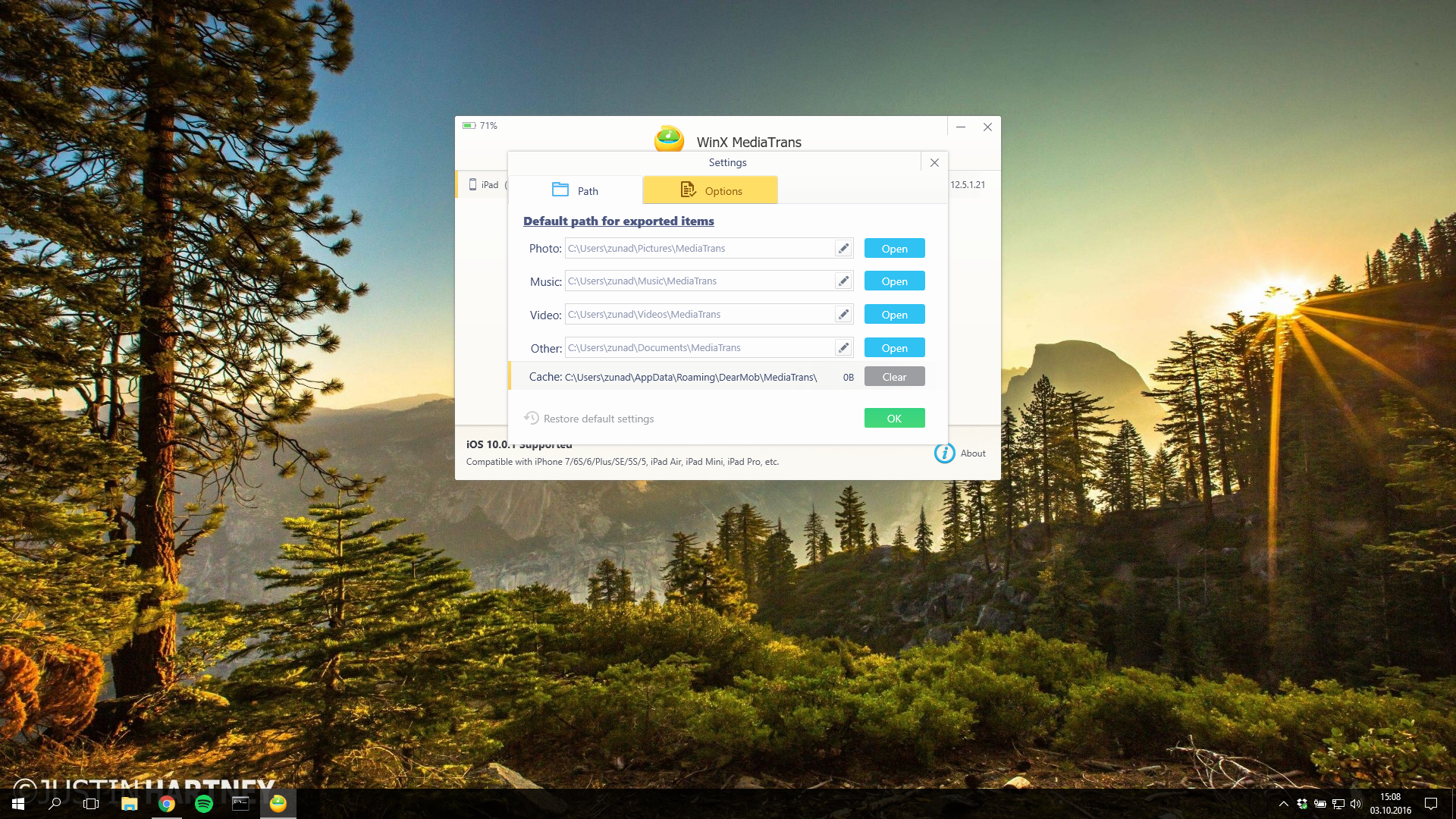
Task: Open Google Chrome from the taskbar
Action: tap(167, 804)
